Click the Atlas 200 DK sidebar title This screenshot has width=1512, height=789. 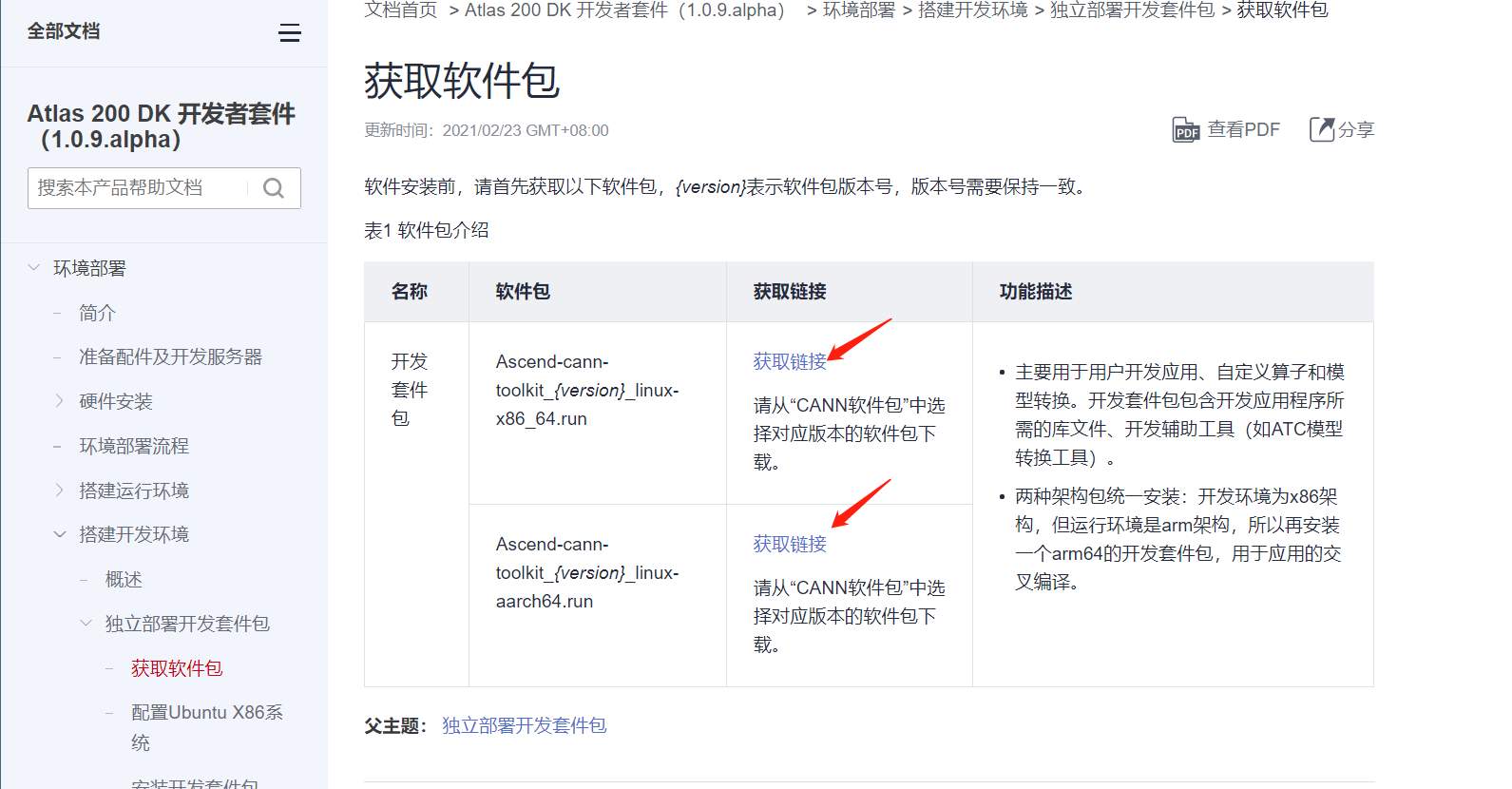161,126
